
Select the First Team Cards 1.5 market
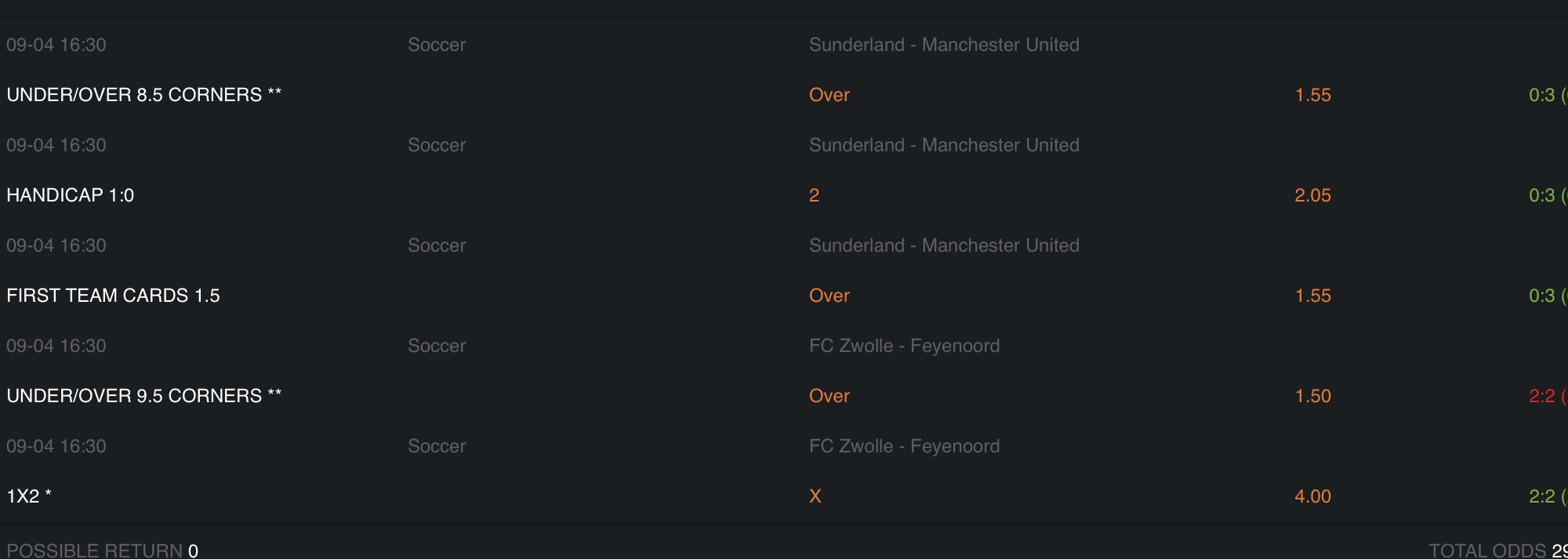click(x=113, y=296)
